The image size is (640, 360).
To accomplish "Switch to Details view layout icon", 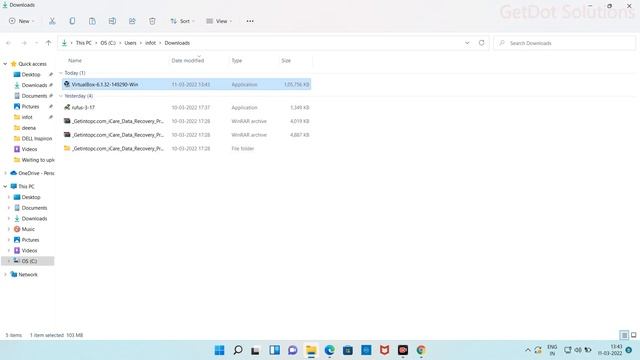I will coord(624,335).
